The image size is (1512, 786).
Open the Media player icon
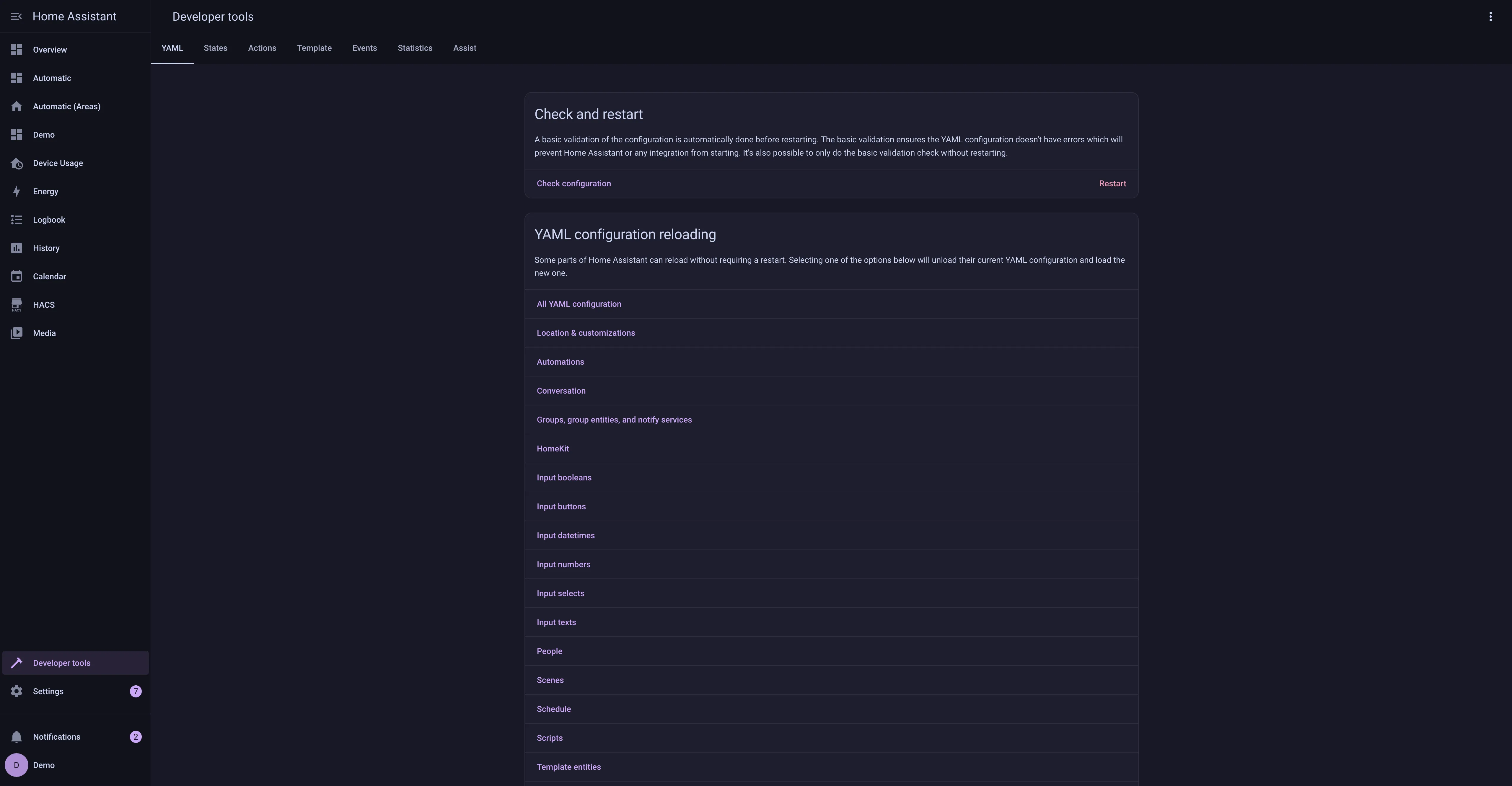[17, 333]
